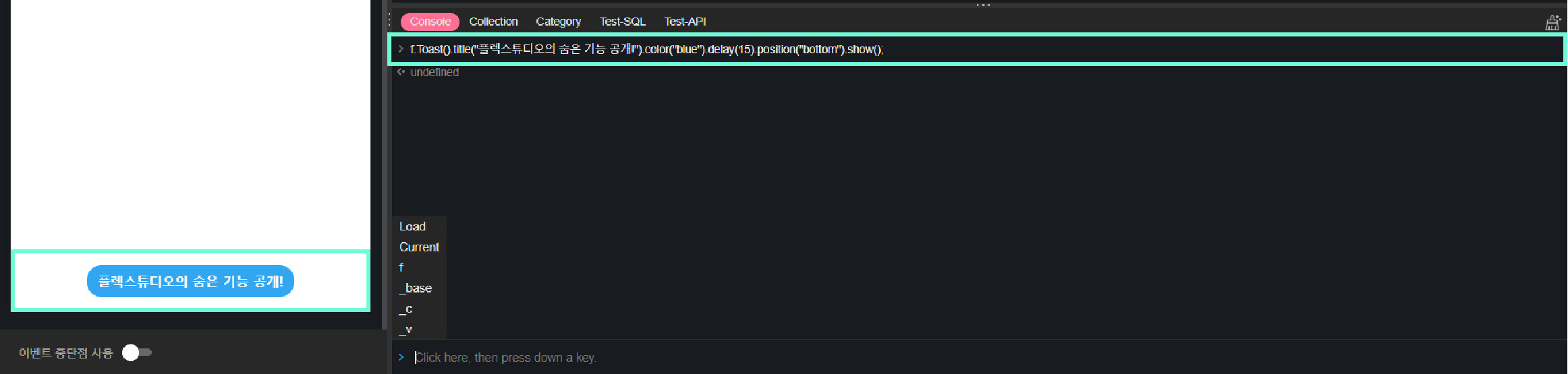Image resolution: width=1568 pixels, height=374 pixels.
Task: Switch to the Collection tab
Action: click(x=494, y=22)
